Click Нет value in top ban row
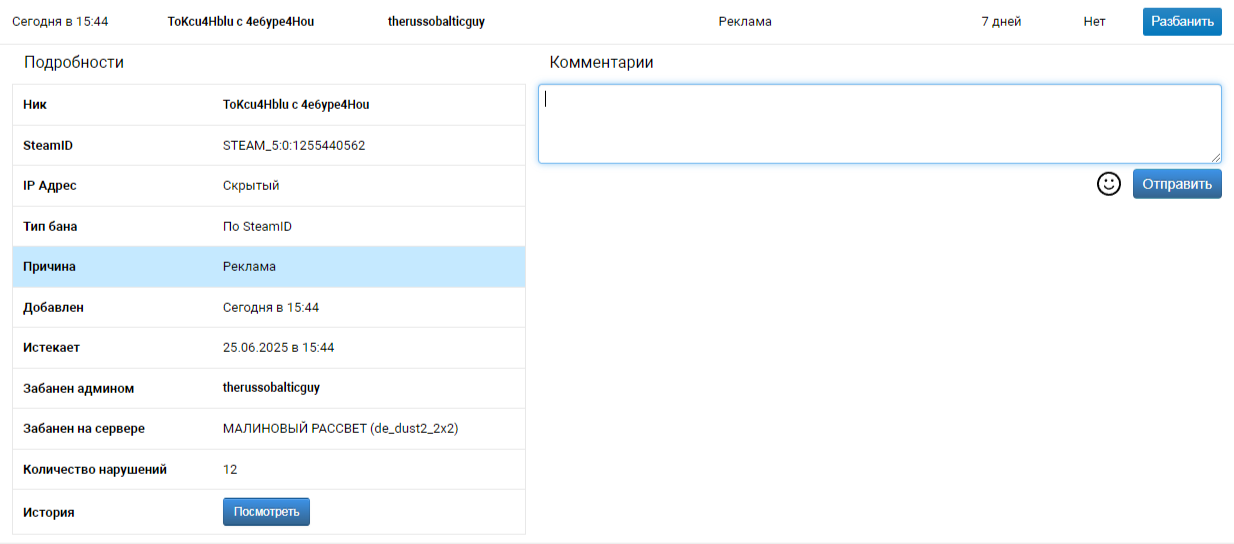Viewport: 1234px width, 544px height. coord(1094,21)
